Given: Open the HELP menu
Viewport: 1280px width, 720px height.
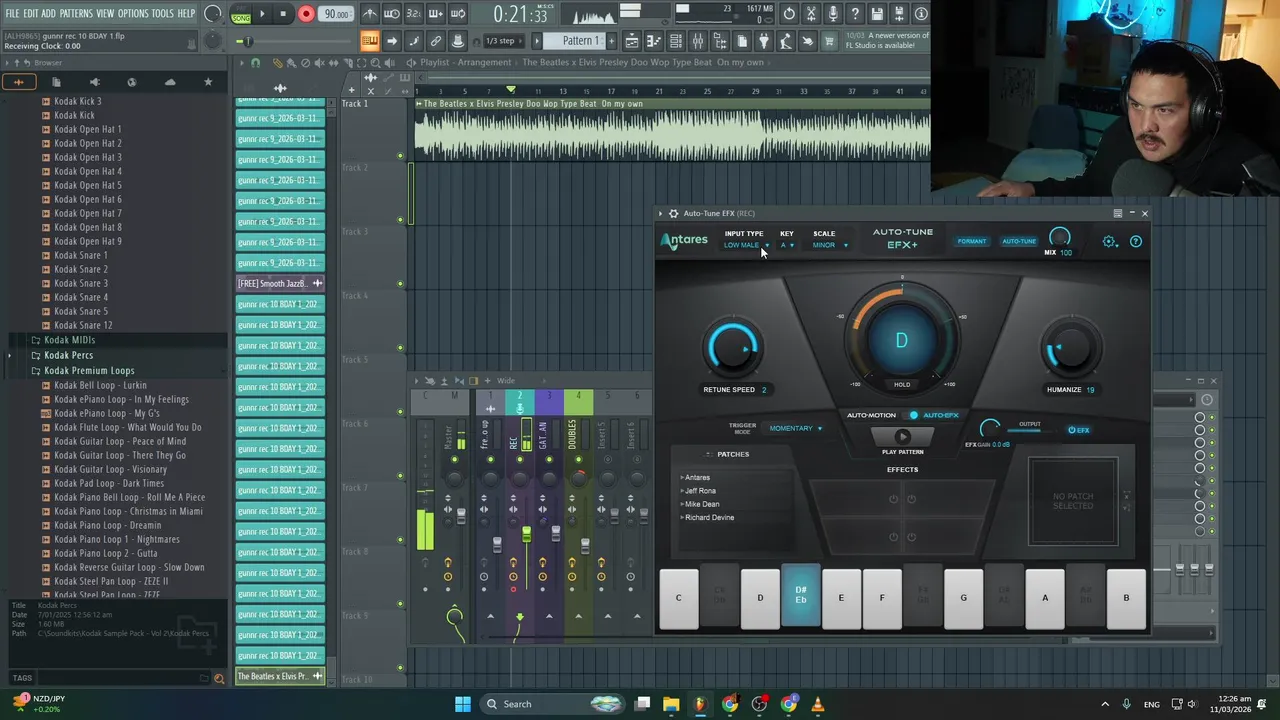Looking at the screenshot, I should [x=187, y=13].
